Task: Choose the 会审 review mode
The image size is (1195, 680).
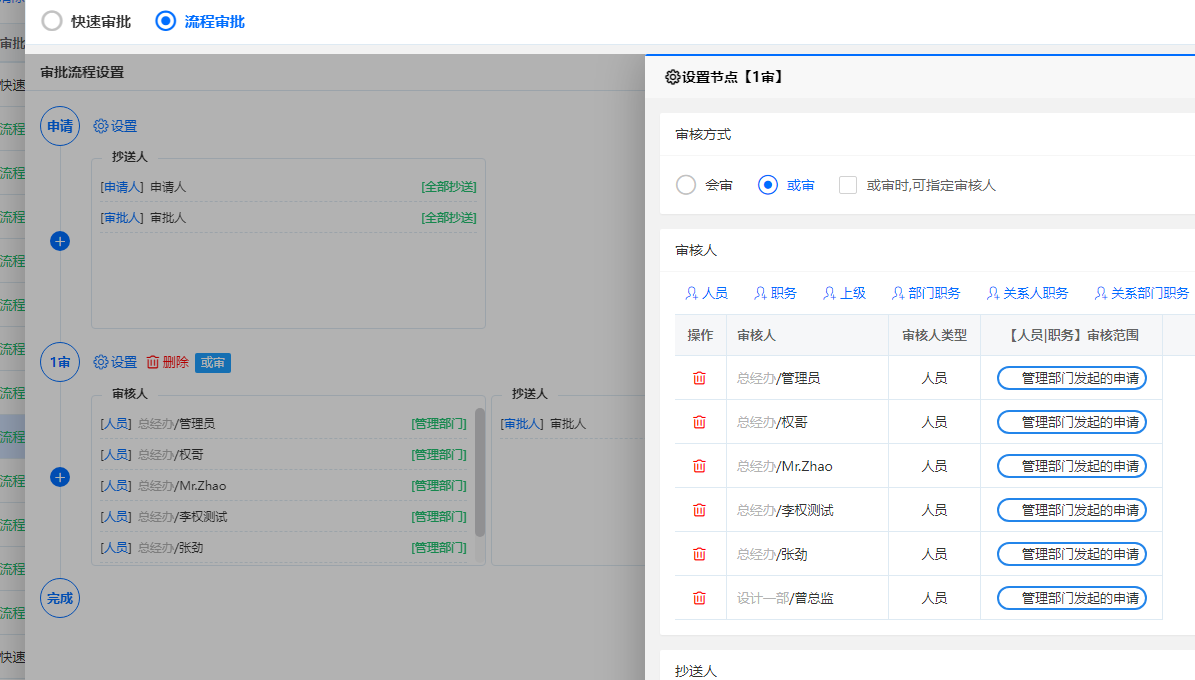Action: [686, 185]
